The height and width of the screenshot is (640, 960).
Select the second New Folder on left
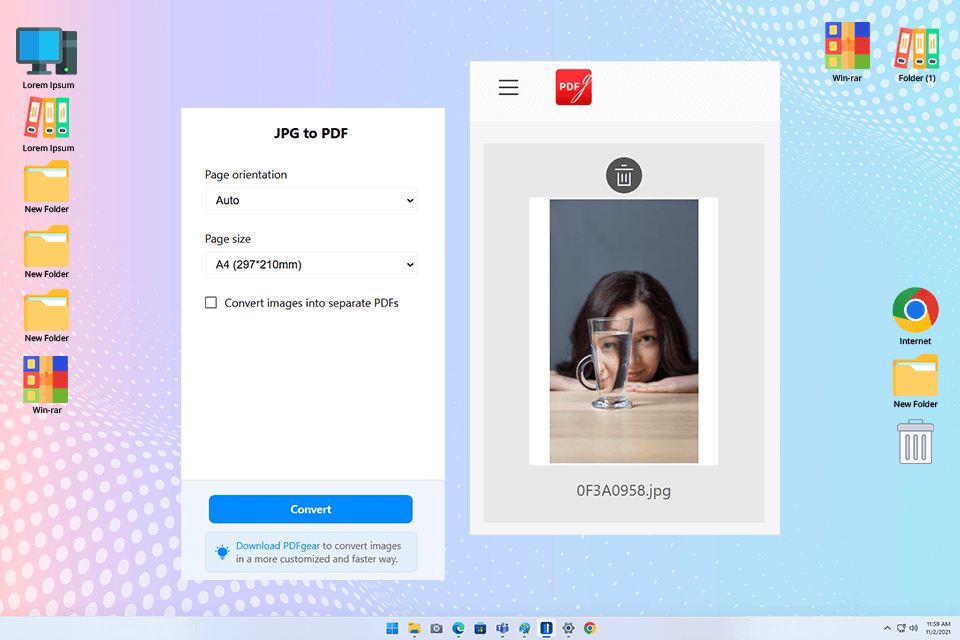(x=47, y=252)
